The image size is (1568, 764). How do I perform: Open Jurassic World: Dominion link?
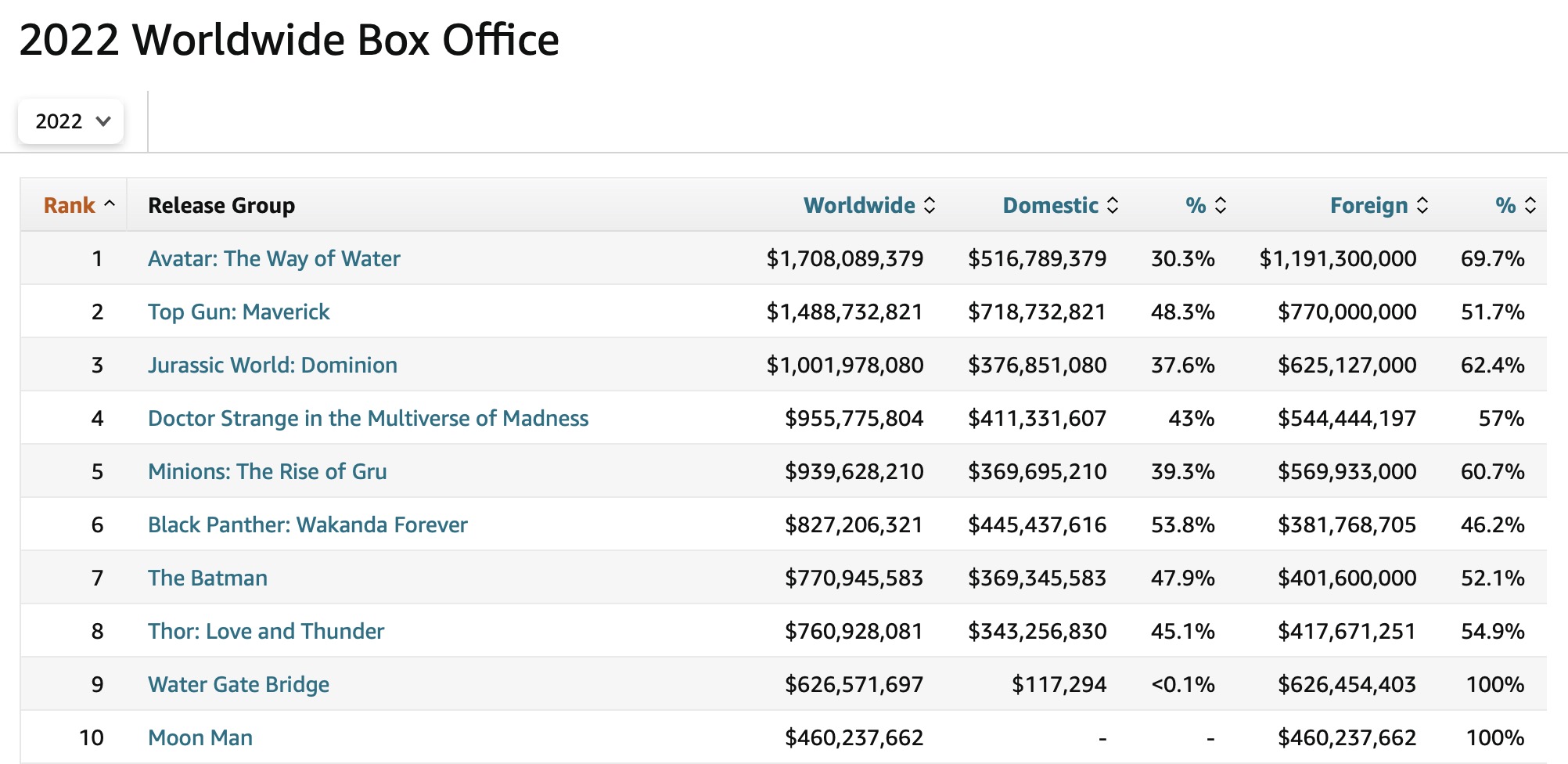click(x=272, y=365)
